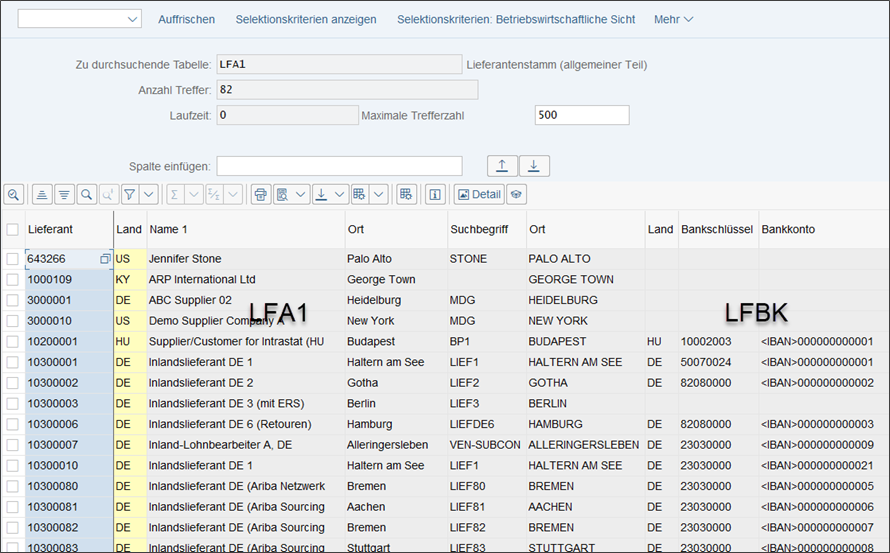
Task: Expand the filter options dropdown arrow
Action: pyautogui.click(x=148, y=194)
